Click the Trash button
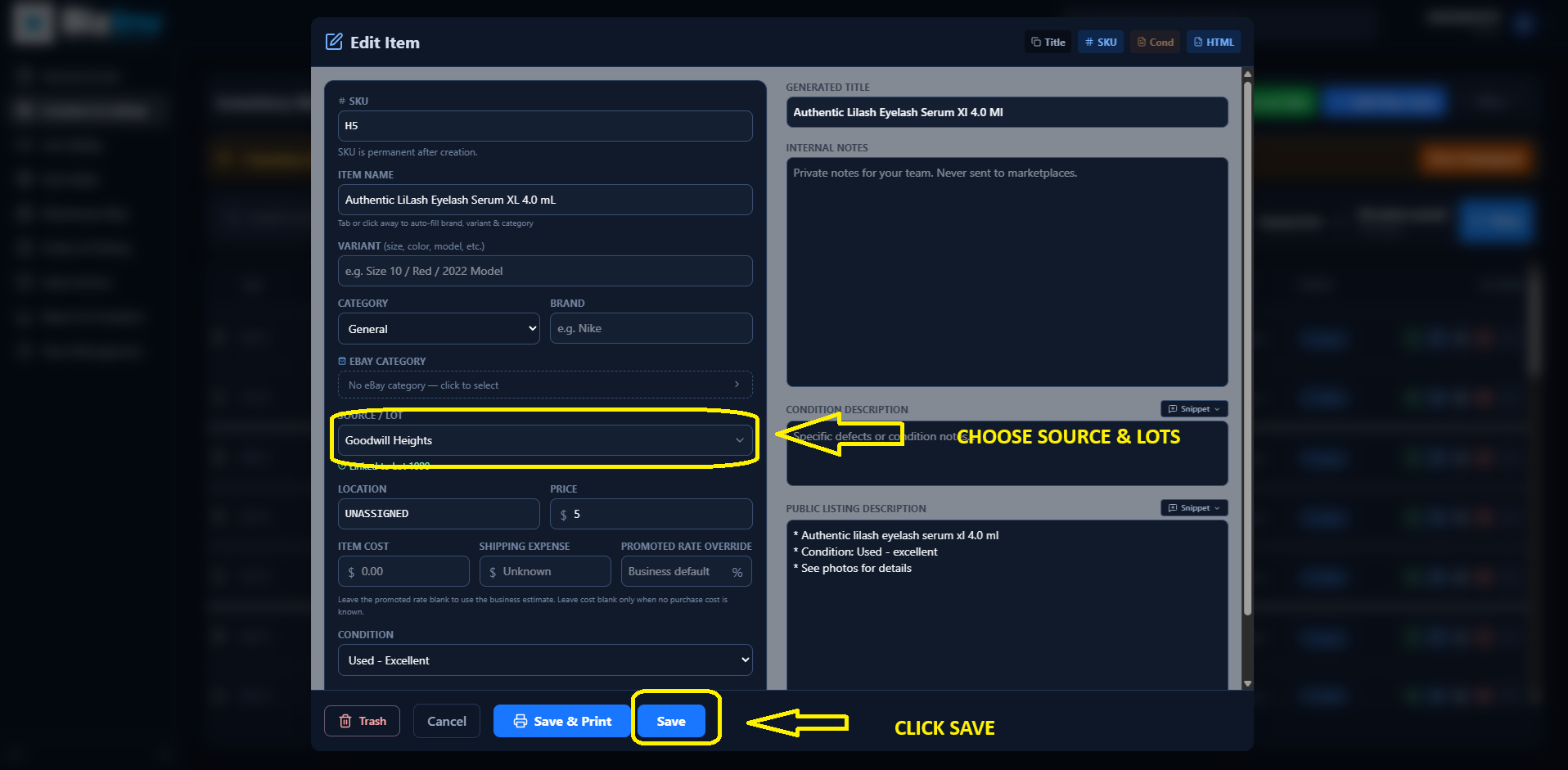This screenshot has height=770, width=1568. coord(363,721)
